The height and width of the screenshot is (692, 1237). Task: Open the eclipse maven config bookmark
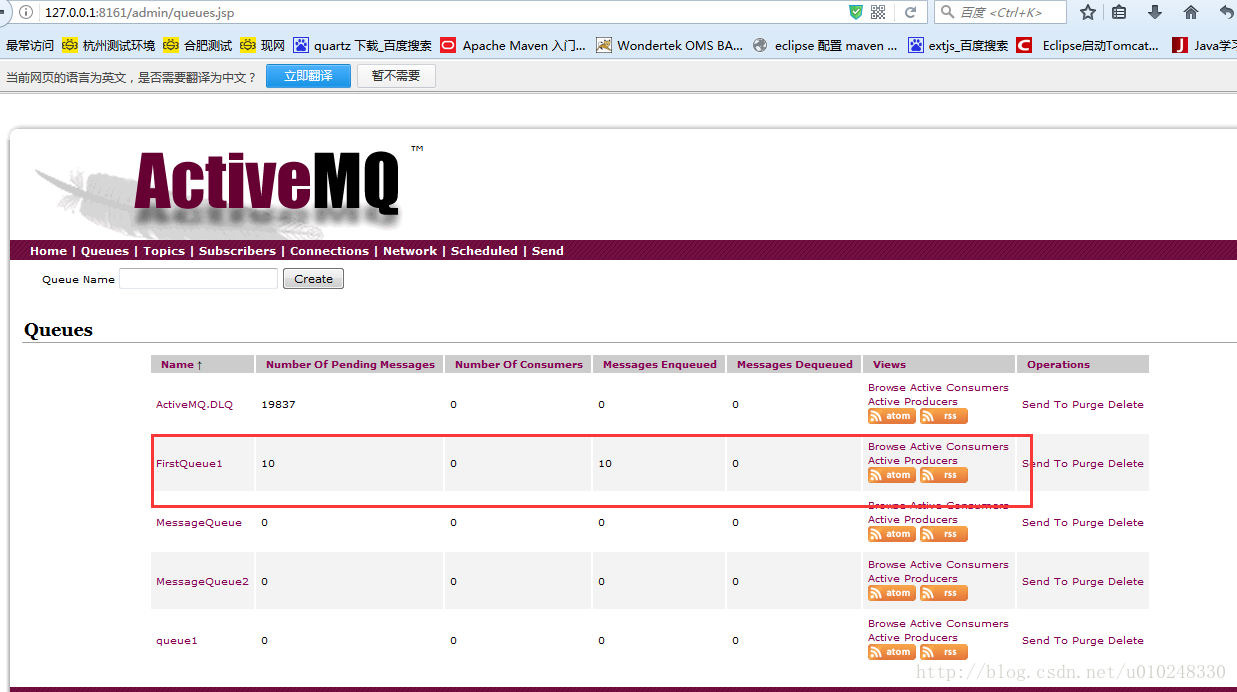[825, 45]
